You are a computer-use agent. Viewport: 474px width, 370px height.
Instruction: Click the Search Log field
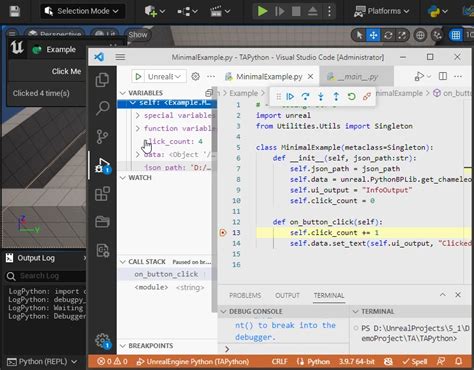[47, 276]
